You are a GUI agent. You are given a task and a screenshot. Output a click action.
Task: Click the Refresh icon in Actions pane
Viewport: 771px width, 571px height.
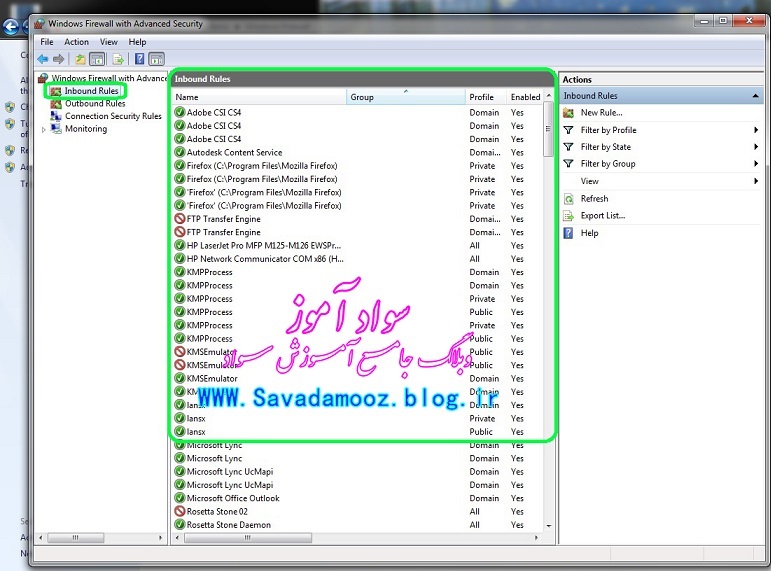[568, 199]
